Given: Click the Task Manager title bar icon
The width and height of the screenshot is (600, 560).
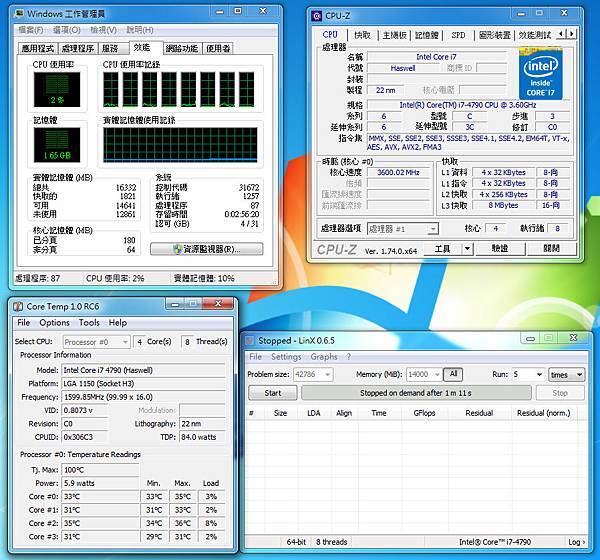Looking at the screenshot, I should click(19, 14).
